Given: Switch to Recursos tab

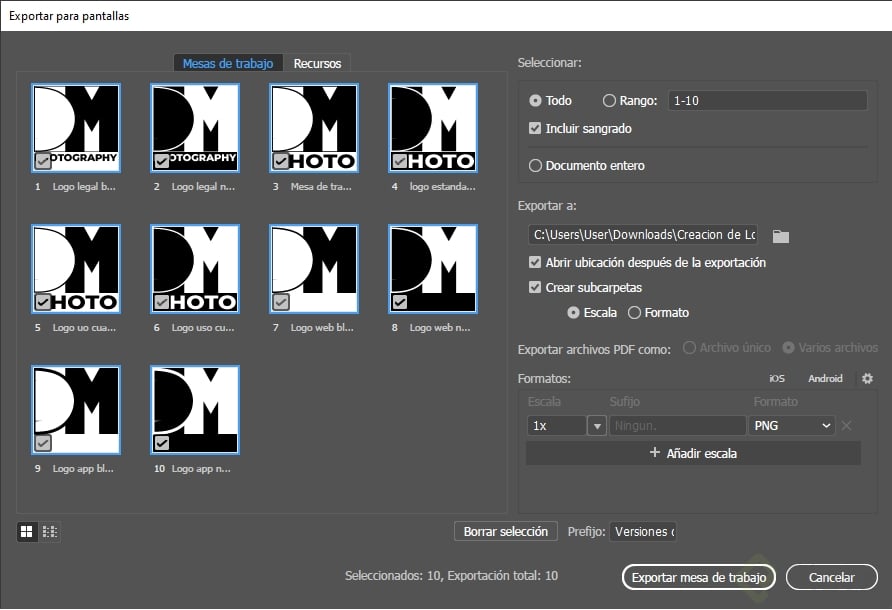Looking at the screenshot, I should coord(317,63).
